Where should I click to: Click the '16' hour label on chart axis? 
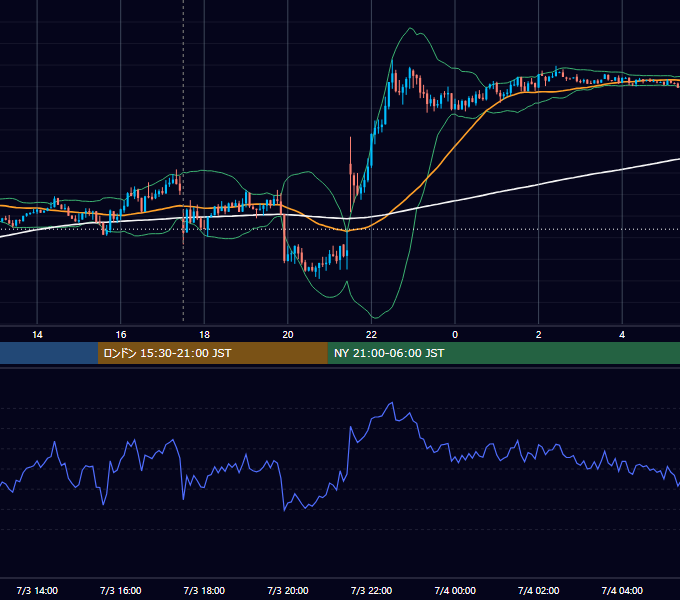[121, 335]
